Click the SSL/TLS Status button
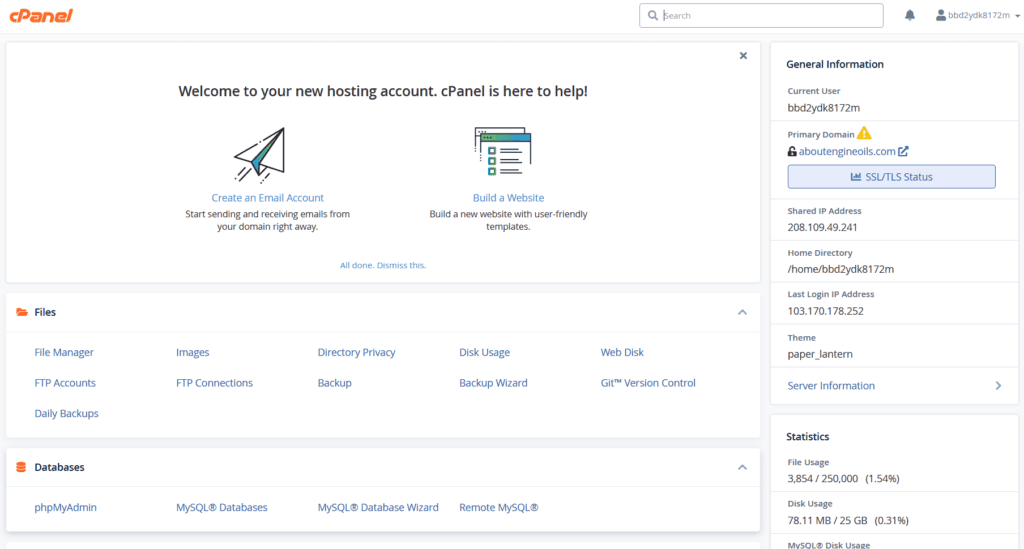 [891, 177]
